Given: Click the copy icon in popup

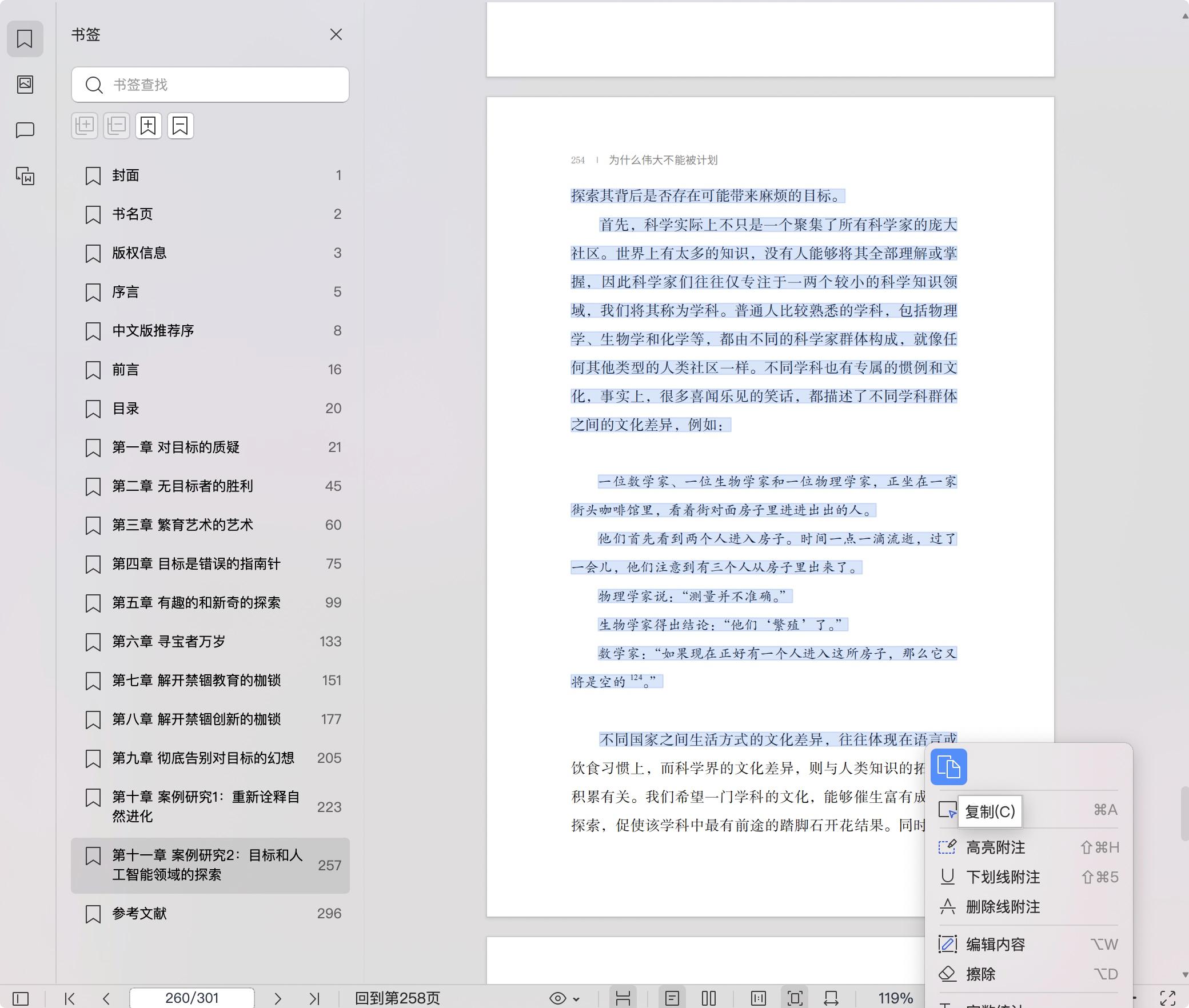Looking at the screenshot, I should tap(948, 767).
